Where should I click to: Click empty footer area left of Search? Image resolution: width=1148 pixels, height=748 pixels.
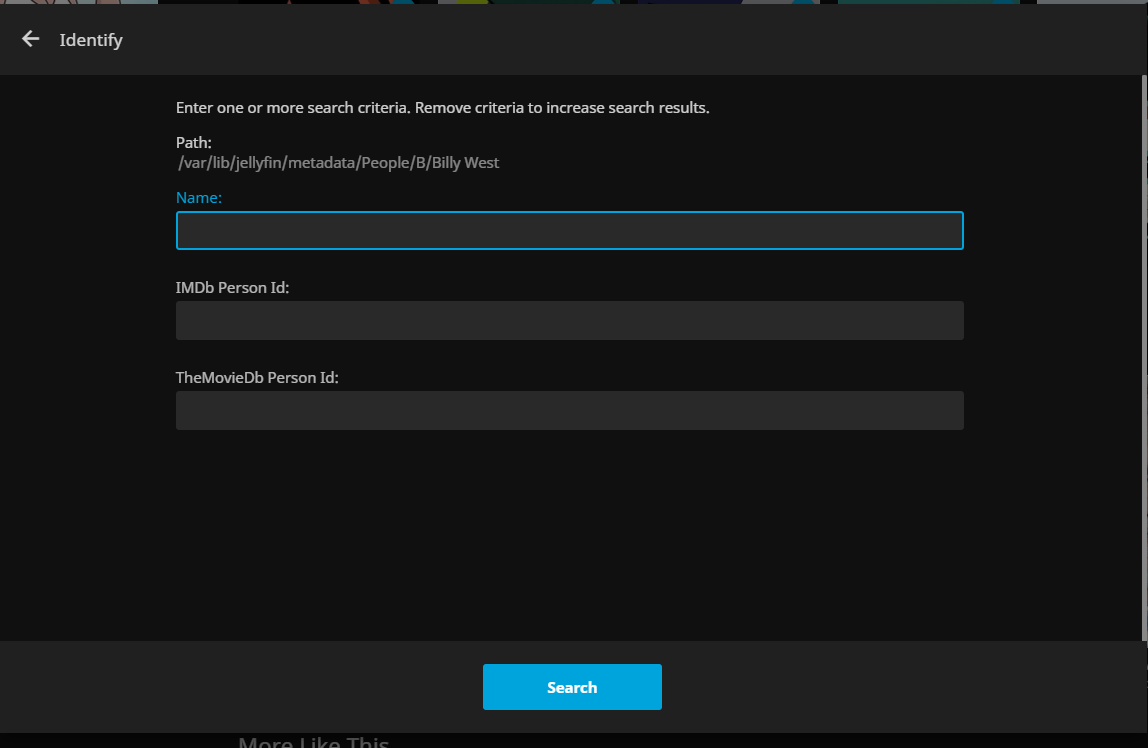(240, 687)
